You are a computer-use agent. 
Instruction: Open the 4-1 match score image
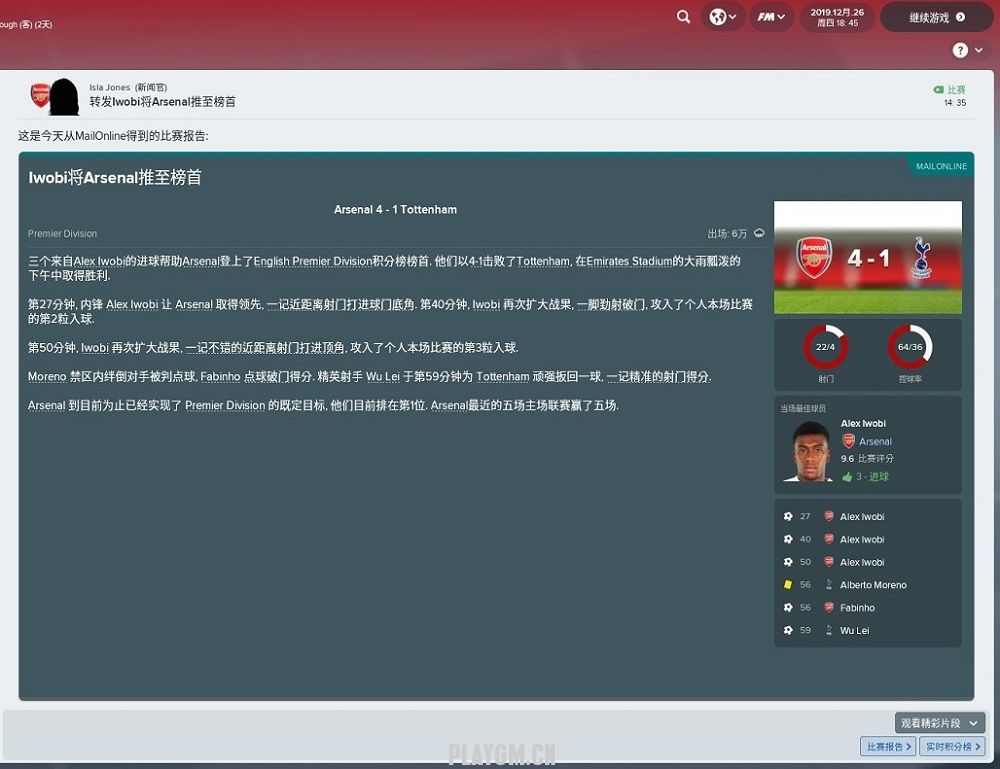867,257
